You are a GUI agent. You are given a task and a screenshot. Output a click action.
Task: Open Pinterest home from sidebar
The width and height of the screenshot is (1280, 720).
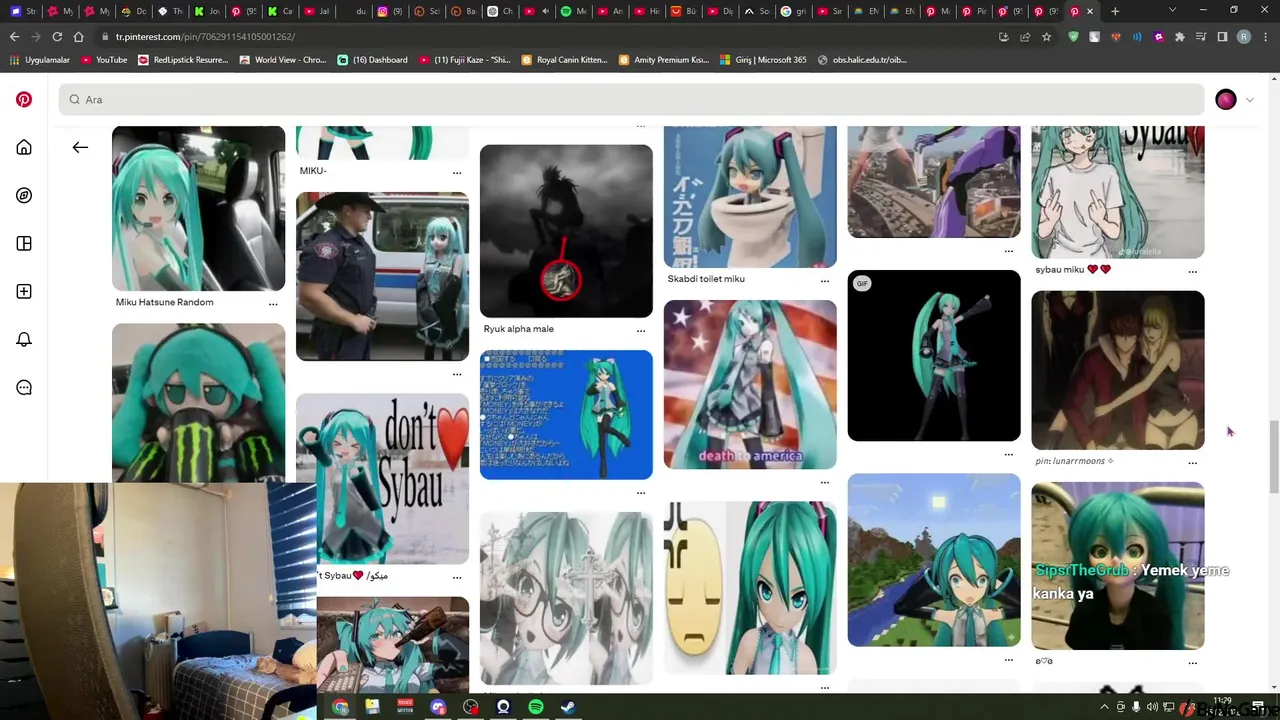pyautogui.click(x=24, y=147)
